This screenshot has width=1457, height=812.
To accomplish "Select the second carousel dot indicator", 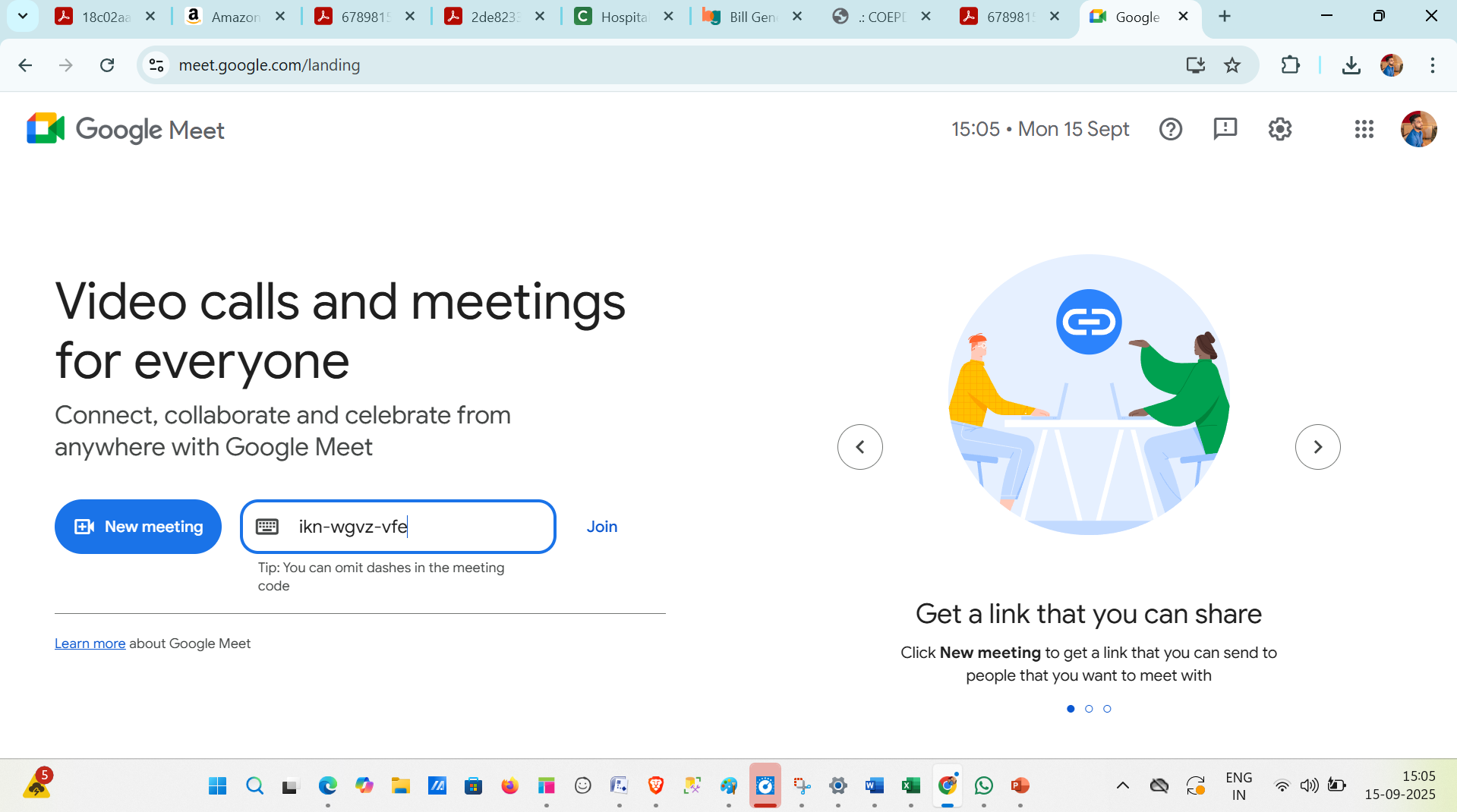I will pyautogui.click(x=1089, y=709).
